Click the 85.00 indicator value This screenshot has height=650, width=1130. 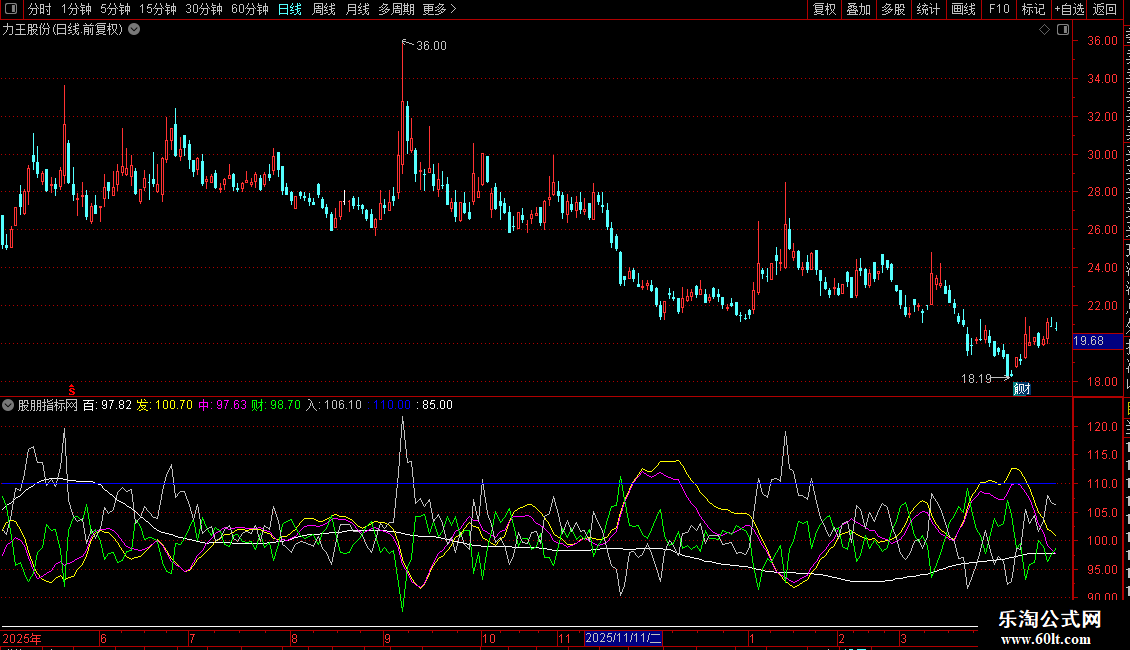[x=437, y=405]
